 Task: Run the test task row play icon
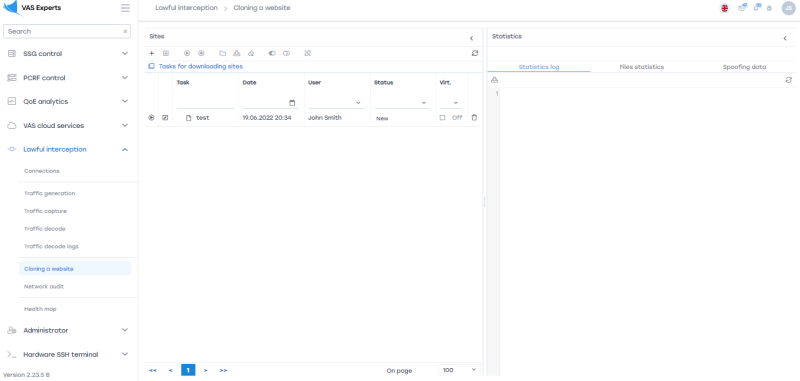151,117
